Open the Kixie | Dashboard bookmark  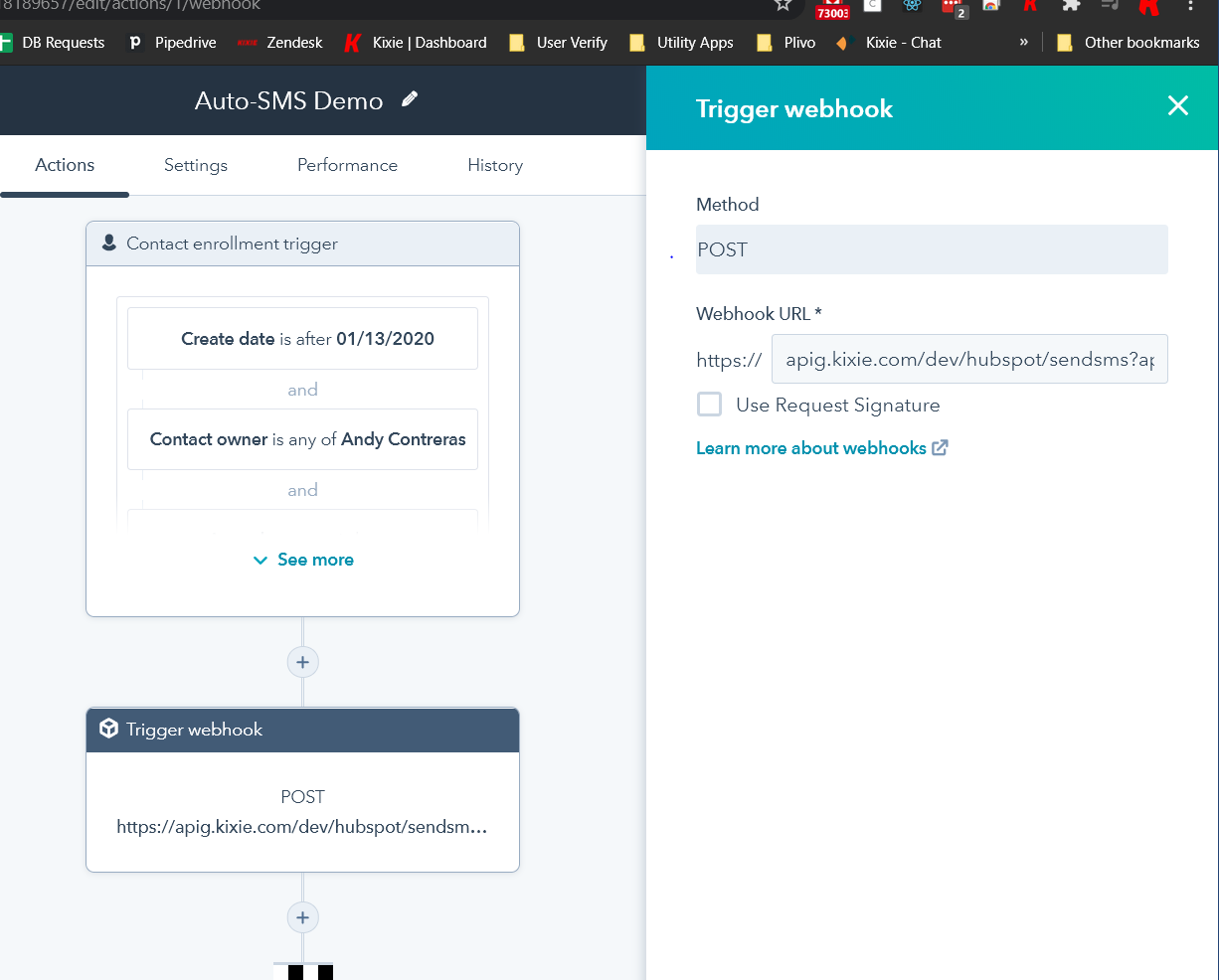[416, 43]
